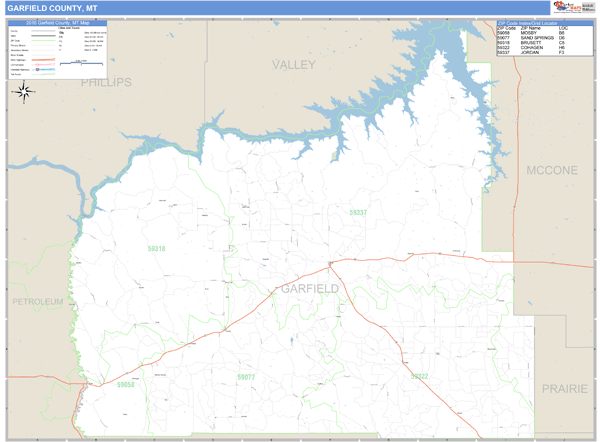Click the PETROLEUM county label
Viewport: 600px width, 442px height.
pyautogui.click(x=37, y=301)
